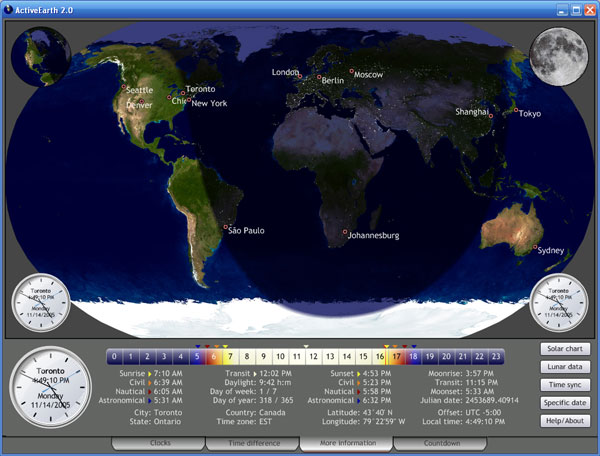Select the New York city marker
Screen dimensions: 600x456
click(x=189, y=100)
